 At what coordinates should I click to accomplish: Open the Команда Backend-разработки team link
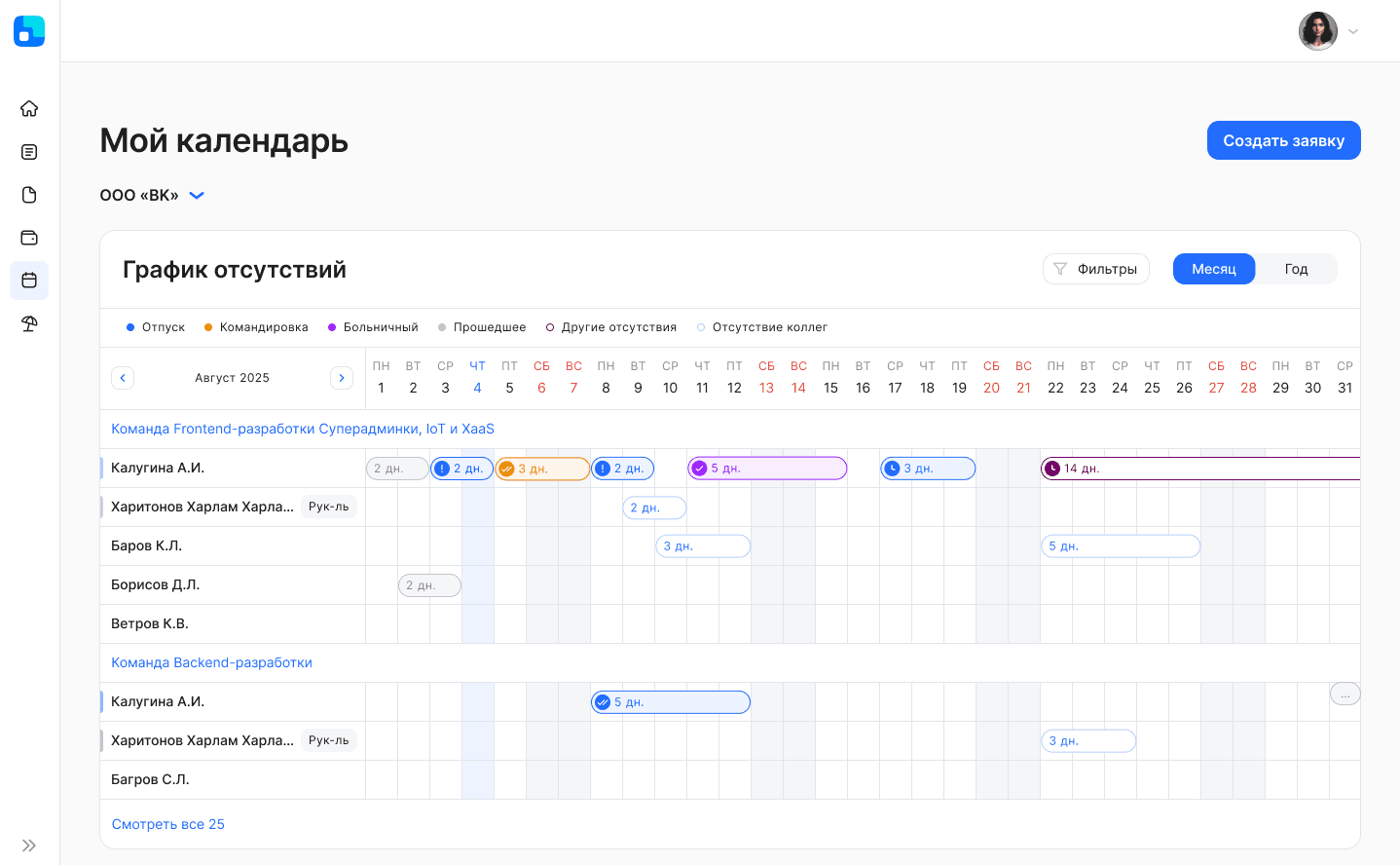[211, 662]
